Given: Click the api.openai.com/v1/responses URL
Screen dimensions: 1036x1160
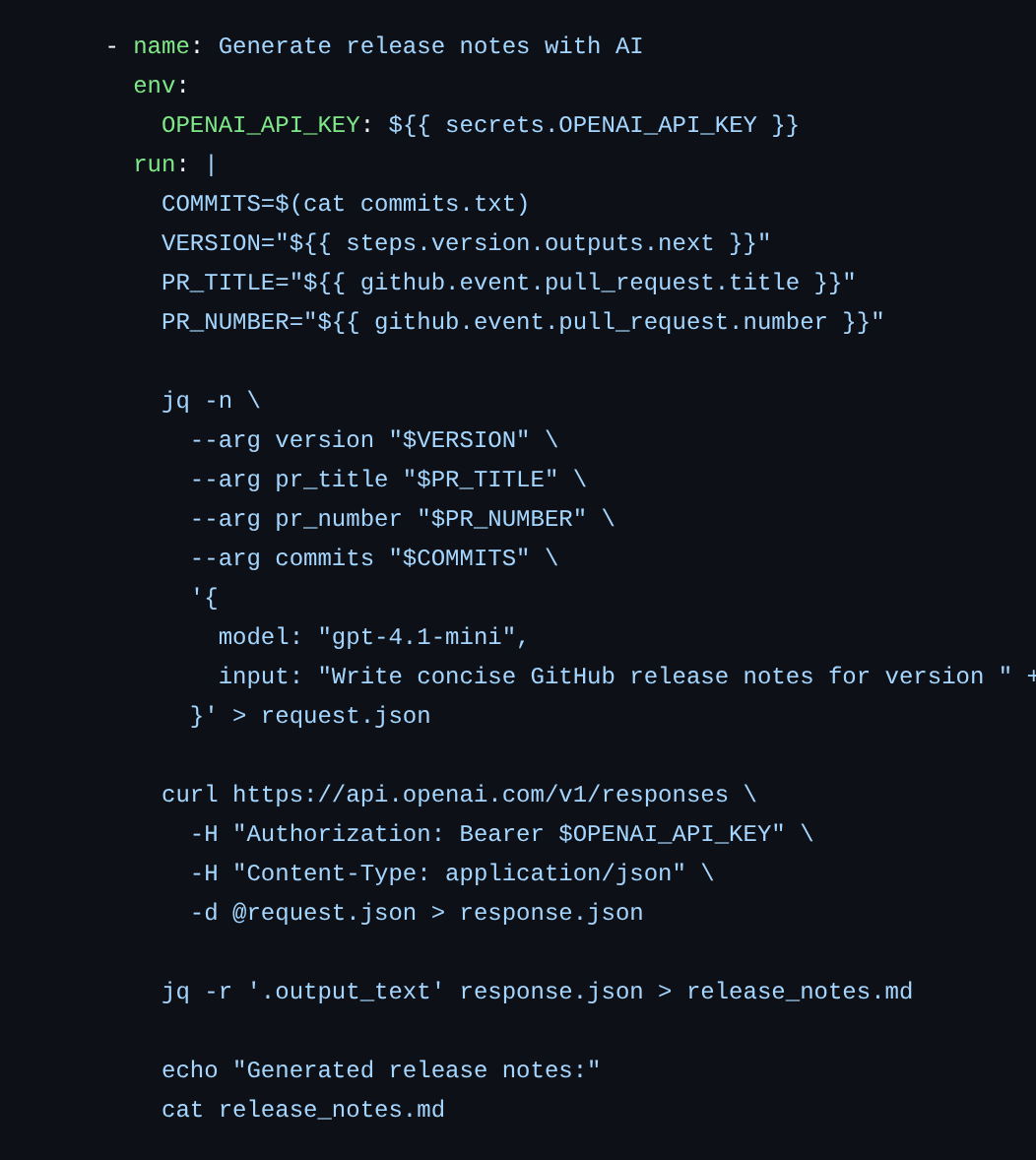Looking at the screenshot, I should tap(481, 795).
